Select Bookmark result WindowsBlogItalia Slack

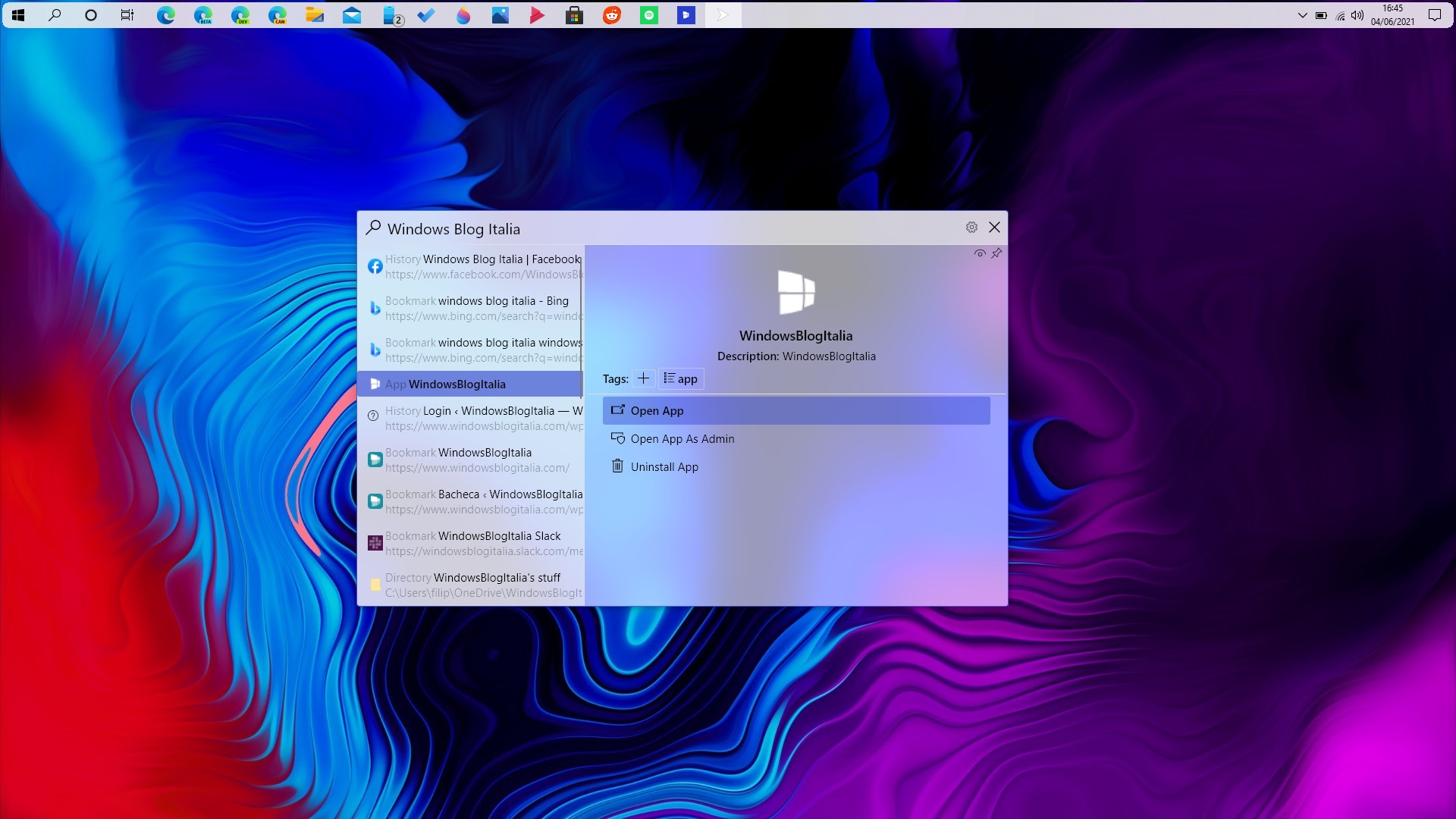[470, 543]
